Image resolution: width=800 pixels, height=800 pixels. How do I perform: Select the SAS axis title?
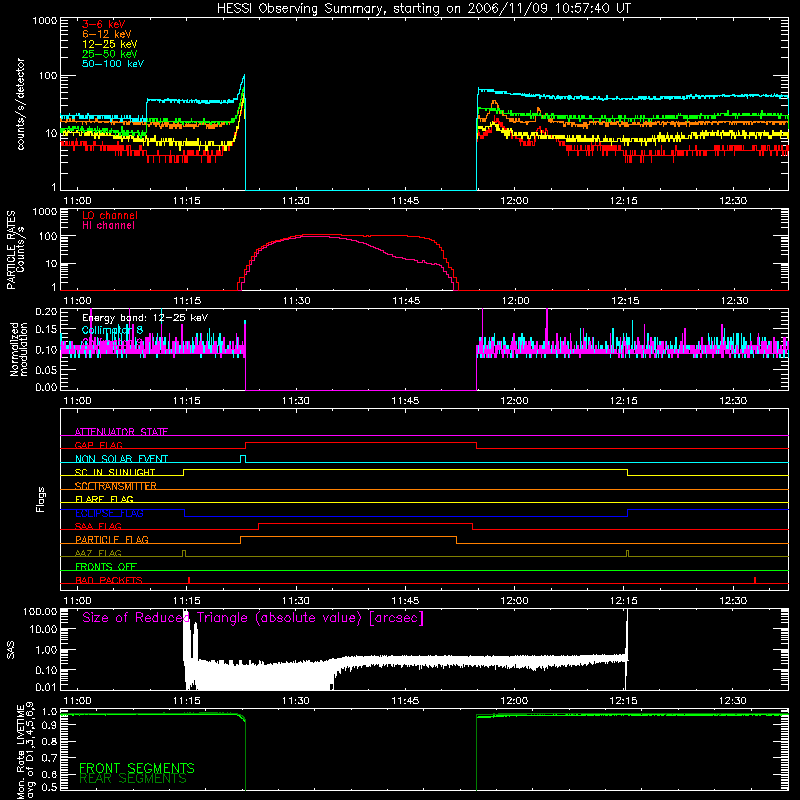11,650
